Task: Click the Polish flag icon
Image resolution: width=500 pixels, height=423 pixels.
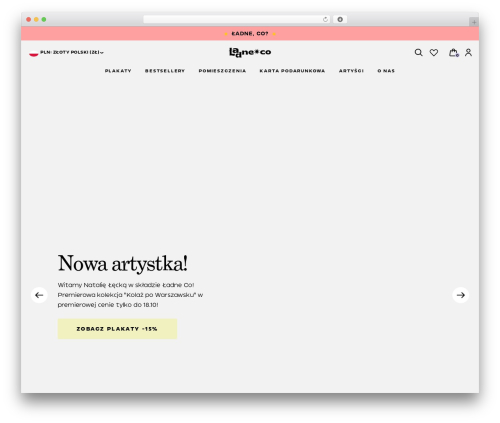Action: (34, 53)
